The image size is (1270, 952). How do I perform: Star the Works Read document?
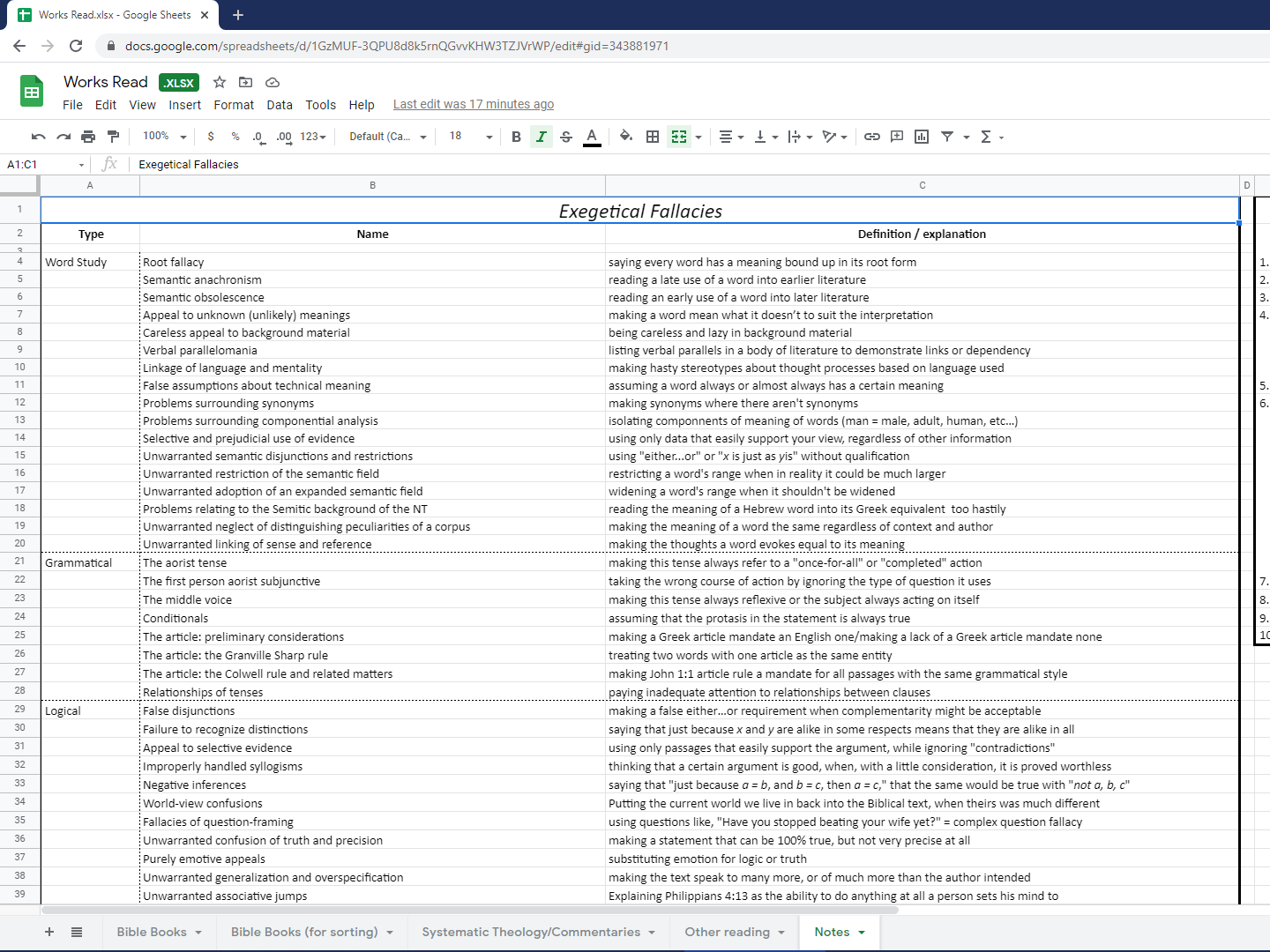coord(220,82)
